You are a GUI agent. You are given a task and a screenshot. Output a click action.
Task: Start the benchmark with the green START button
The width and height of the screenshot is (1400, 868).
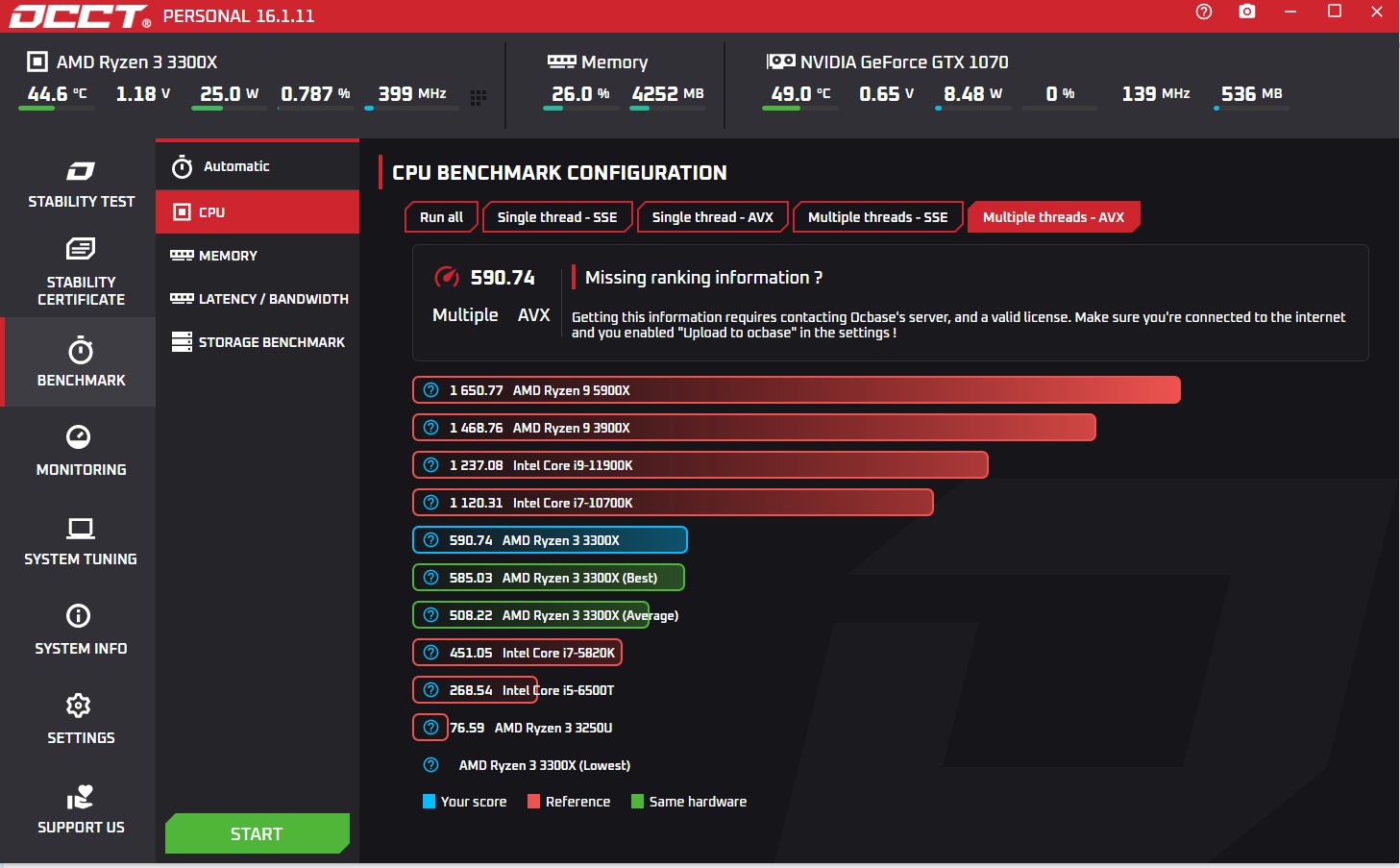[x=257, y=833]
